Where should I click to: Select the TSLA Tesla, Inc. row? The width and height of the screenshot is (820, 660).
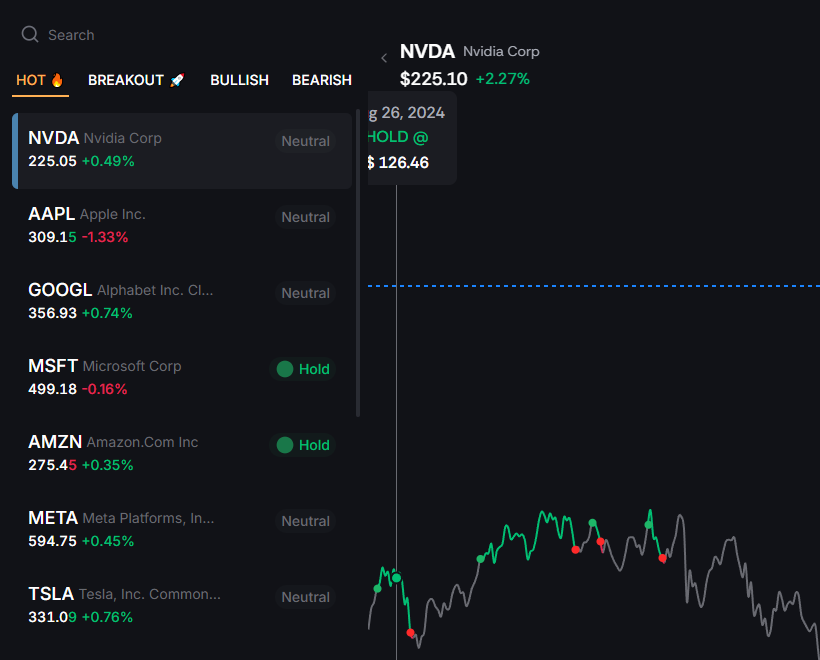pos(182,605)
